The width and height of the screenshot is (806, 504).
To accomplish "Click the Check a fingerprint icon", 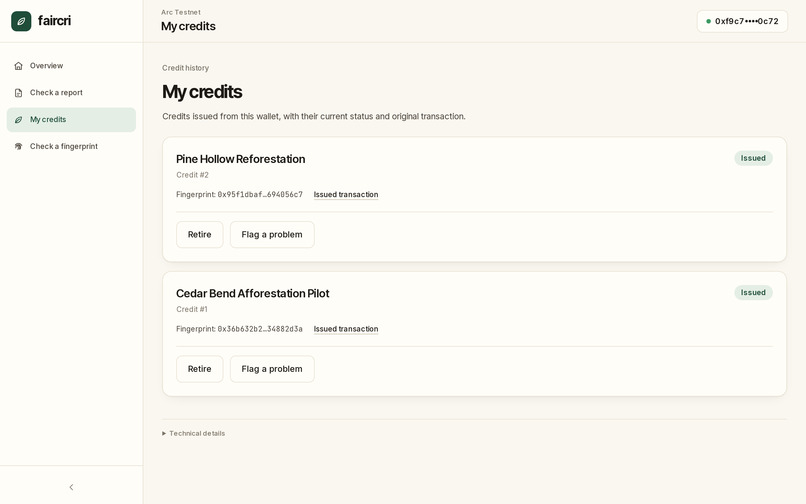I will 19,146.
